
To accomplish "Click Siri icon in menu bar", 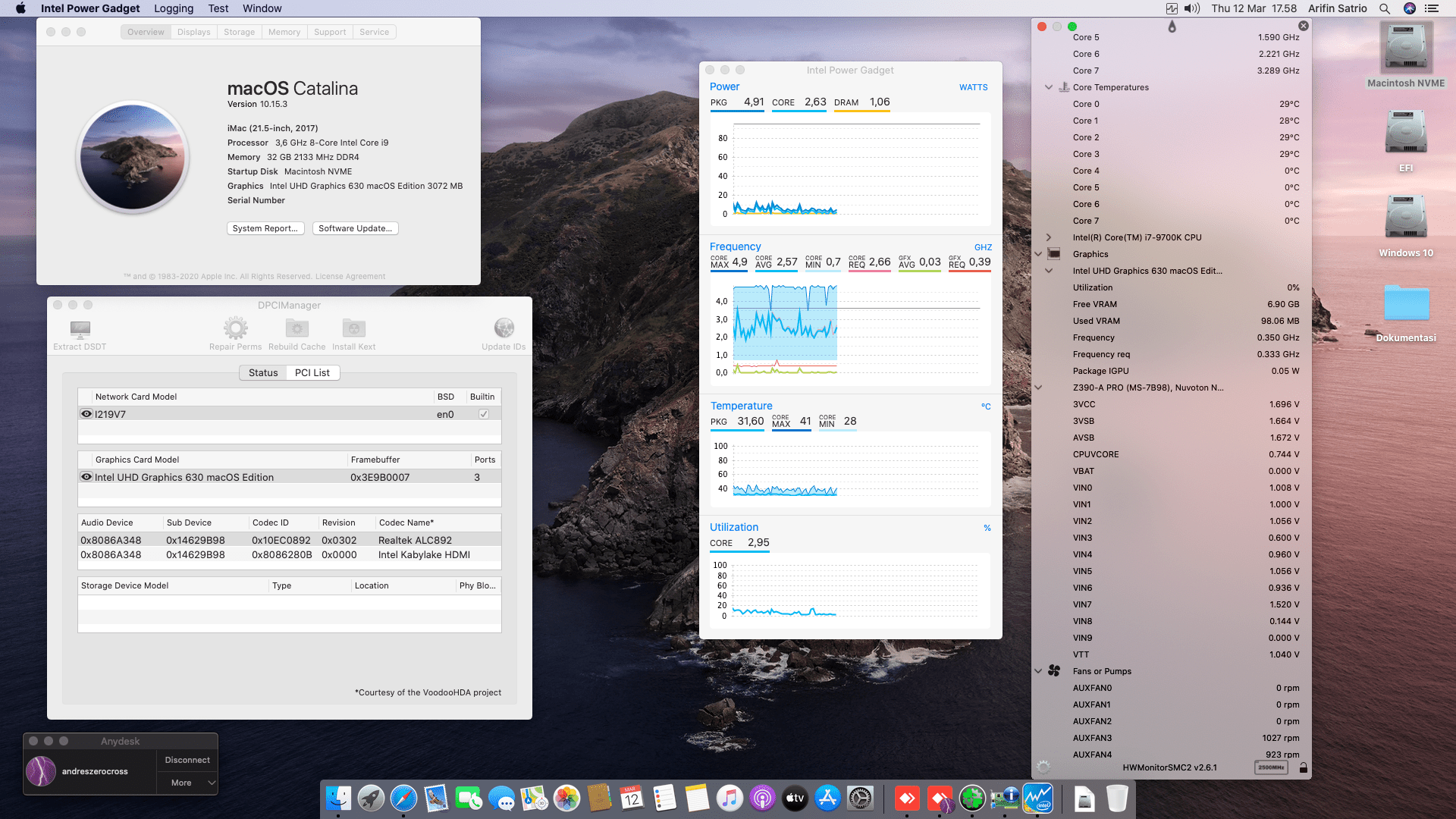I will tap(1410, 8).
